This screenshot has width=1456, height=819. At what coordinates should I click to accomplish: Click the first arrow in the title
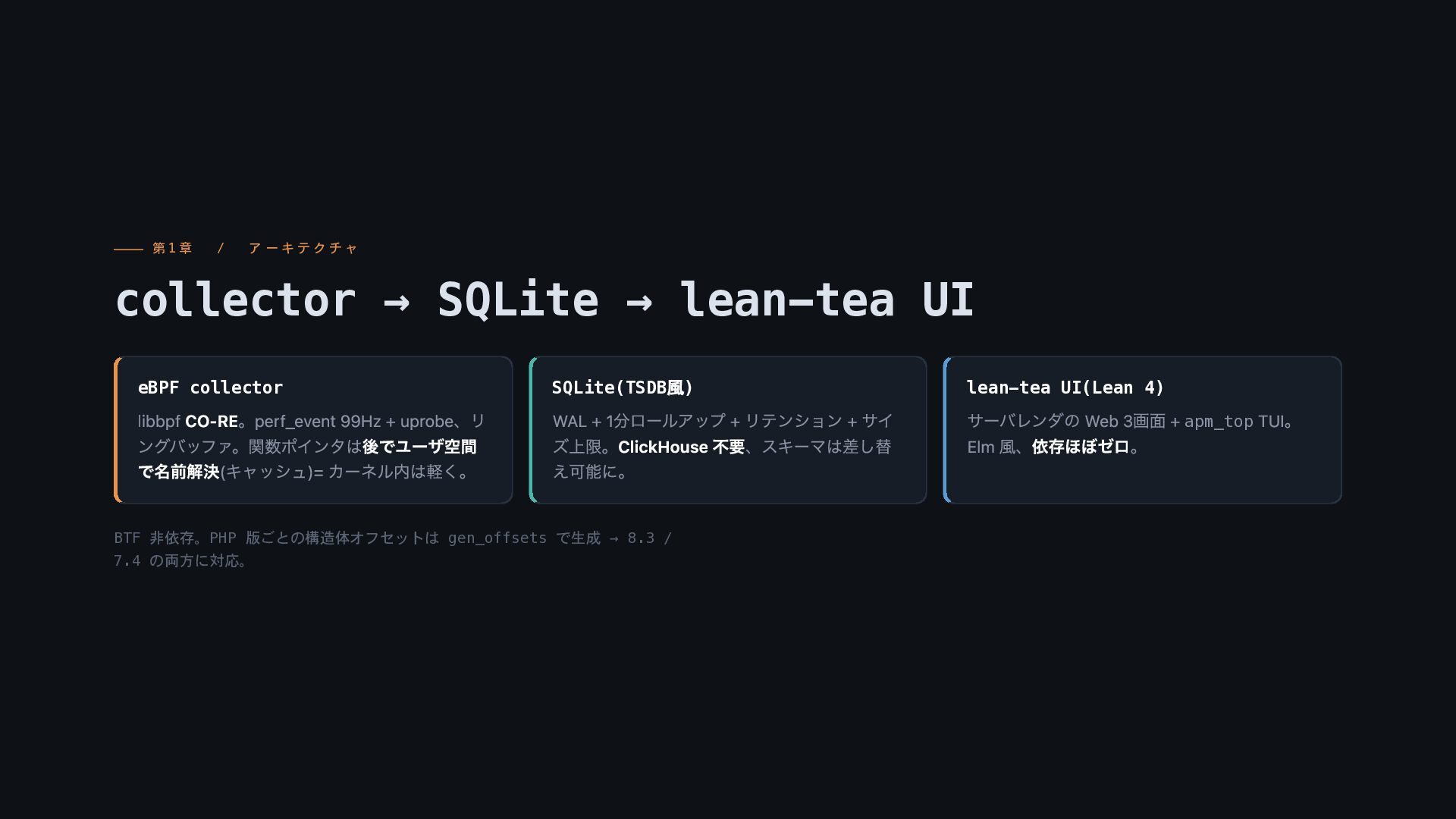click(x=397, y=302)
